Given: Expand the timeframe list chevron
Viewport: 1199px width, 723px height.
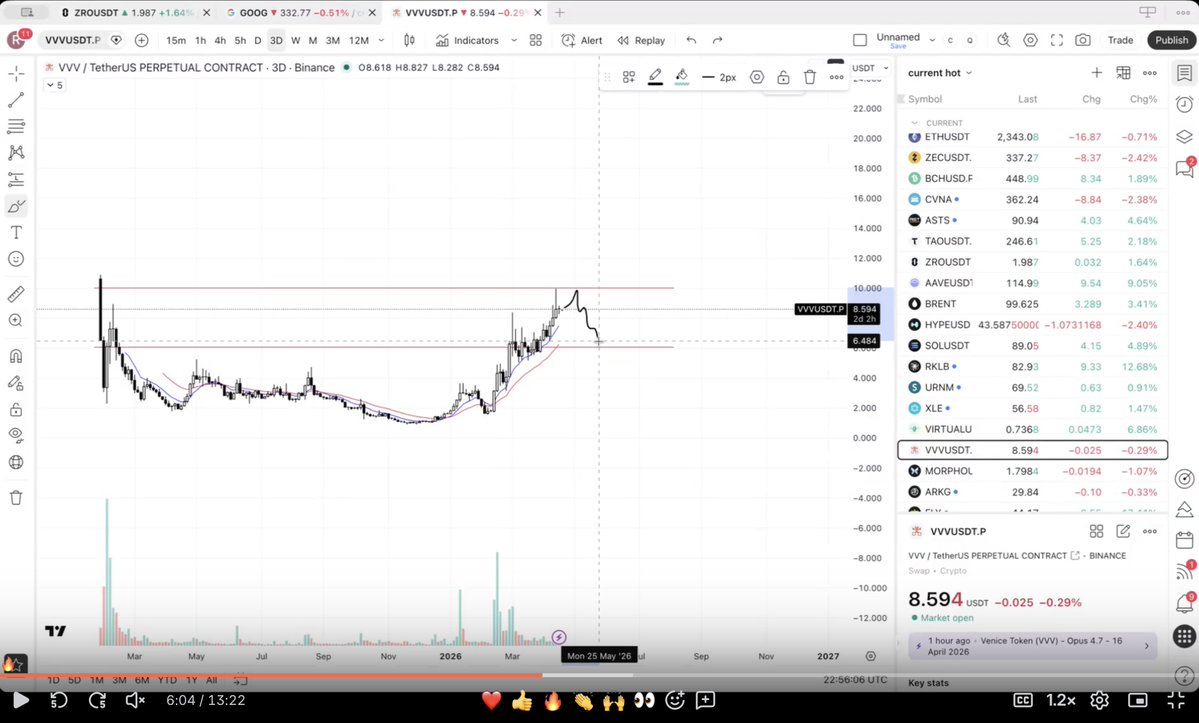Looking at the screenshot, I should 381,41.
